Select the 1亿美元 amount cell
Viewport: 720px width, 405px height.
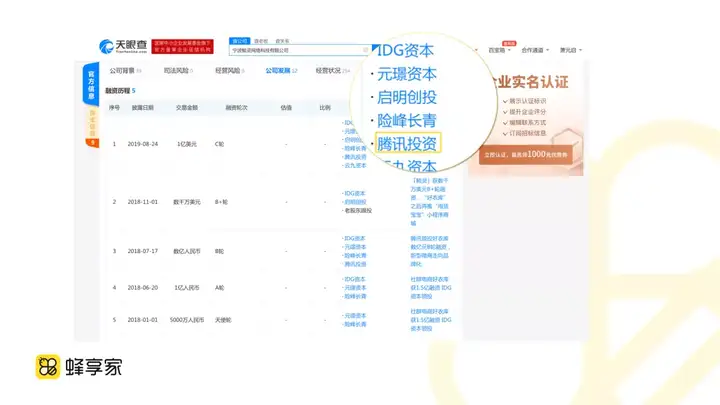coord(187,144)
